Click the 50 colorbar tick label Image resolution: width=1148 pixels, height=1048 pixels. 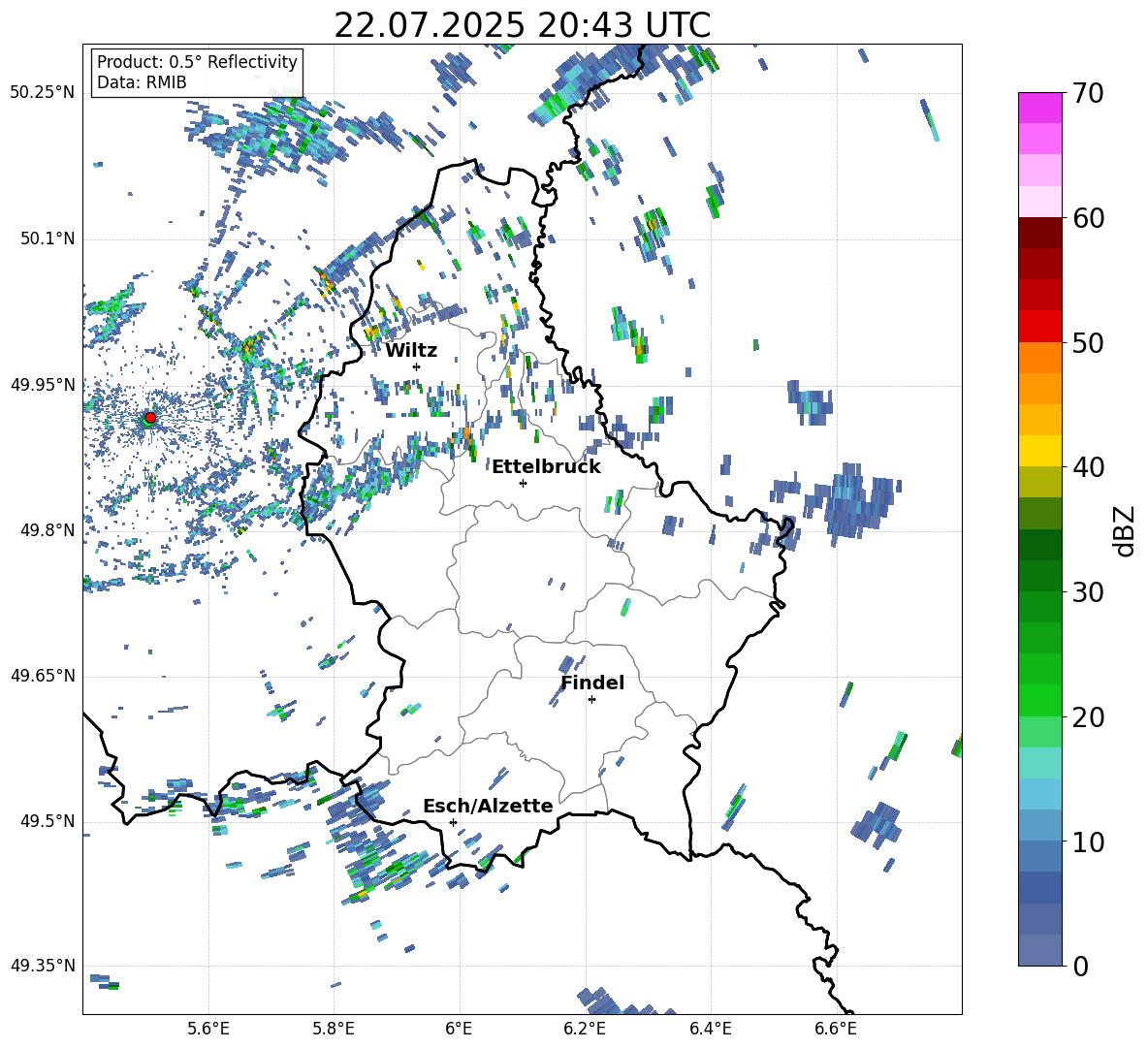click(1088, 343)
